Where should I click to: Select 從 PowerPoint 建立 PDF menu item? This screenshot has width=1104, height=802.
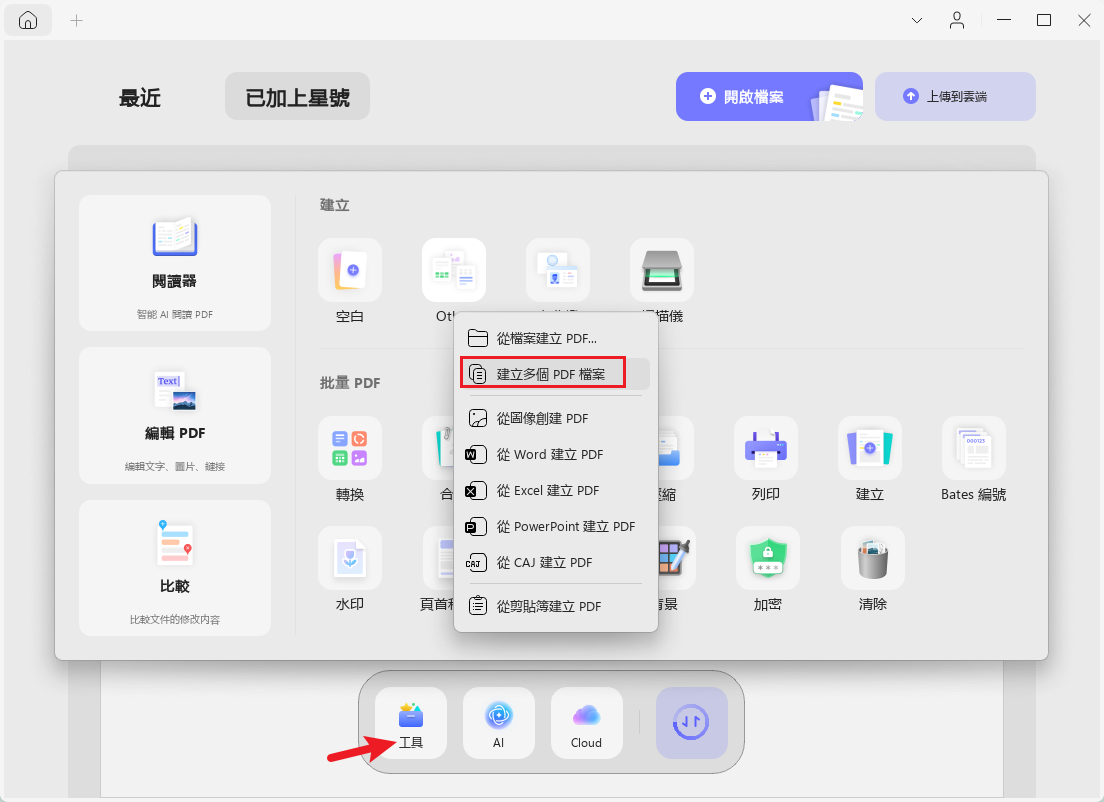click(556, 526)
